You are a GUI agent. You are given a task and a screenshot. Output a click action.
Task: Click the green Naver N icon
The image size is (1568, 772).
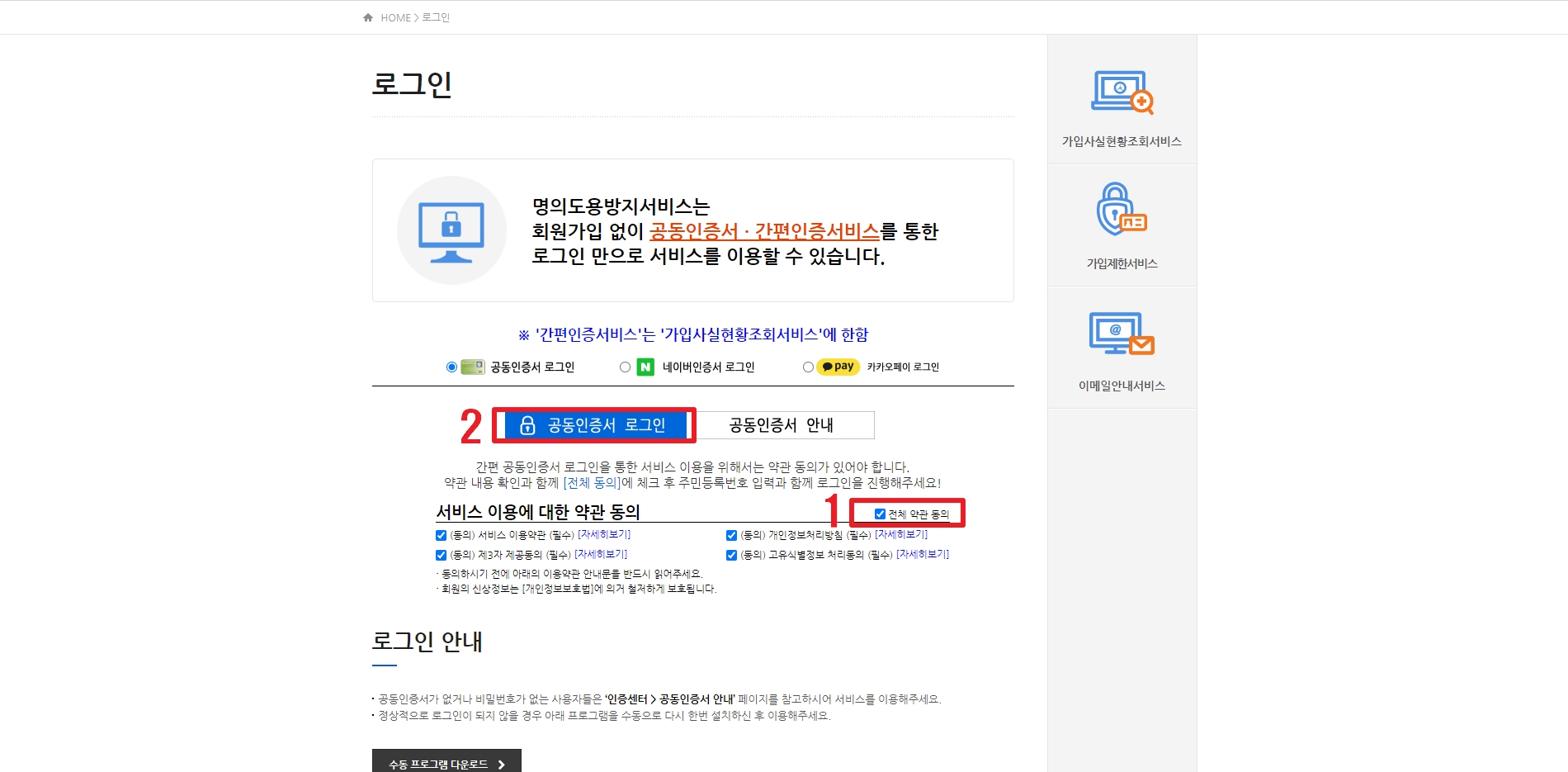point(645,367)
